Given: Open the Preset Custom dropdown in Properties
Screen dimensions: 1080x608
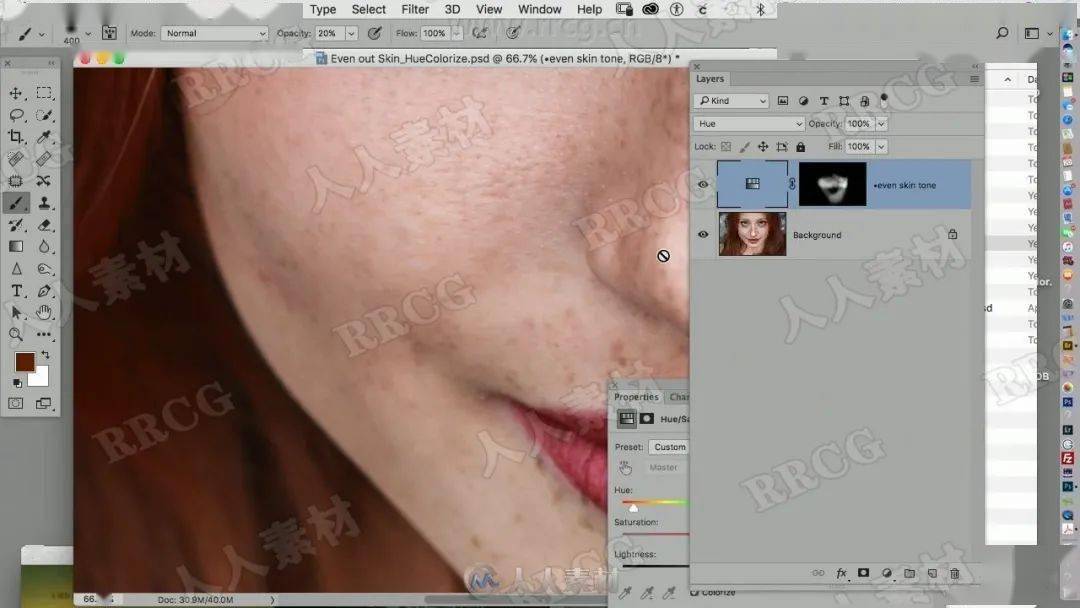Looking at the screenshot, I should click(669, 447).
